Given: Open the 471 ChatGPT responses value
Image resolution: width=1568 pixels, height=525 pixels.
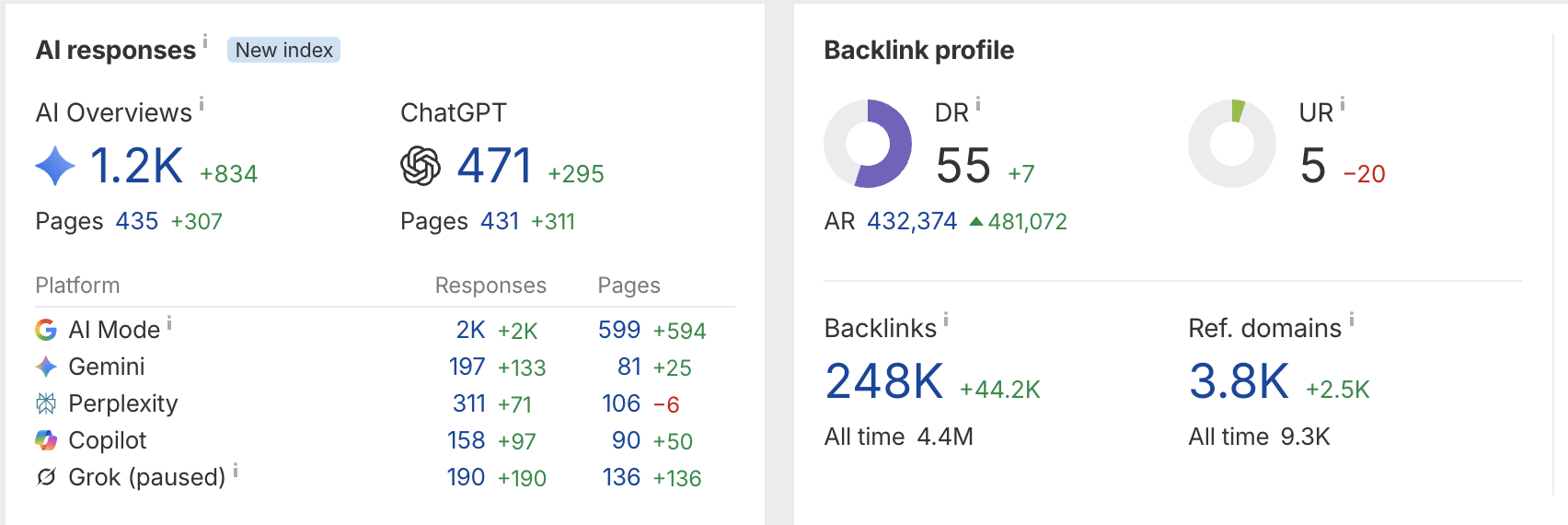Looking at the screenshot, I should pos(494,166).
